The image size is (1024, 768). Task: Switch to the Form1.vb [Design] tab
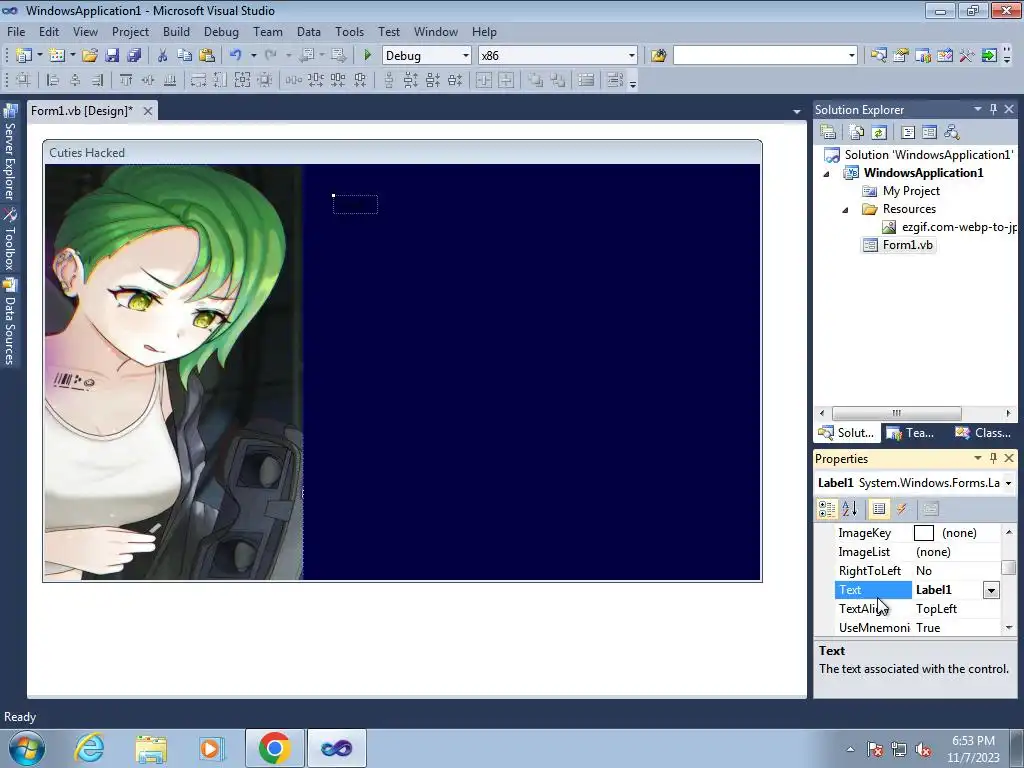pos(82,111)
